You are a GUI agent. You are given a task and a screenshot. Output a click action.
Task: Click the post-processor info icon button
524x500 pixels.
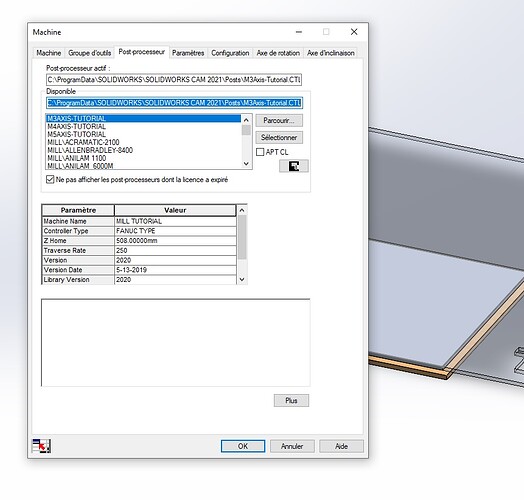coord(294,166)
